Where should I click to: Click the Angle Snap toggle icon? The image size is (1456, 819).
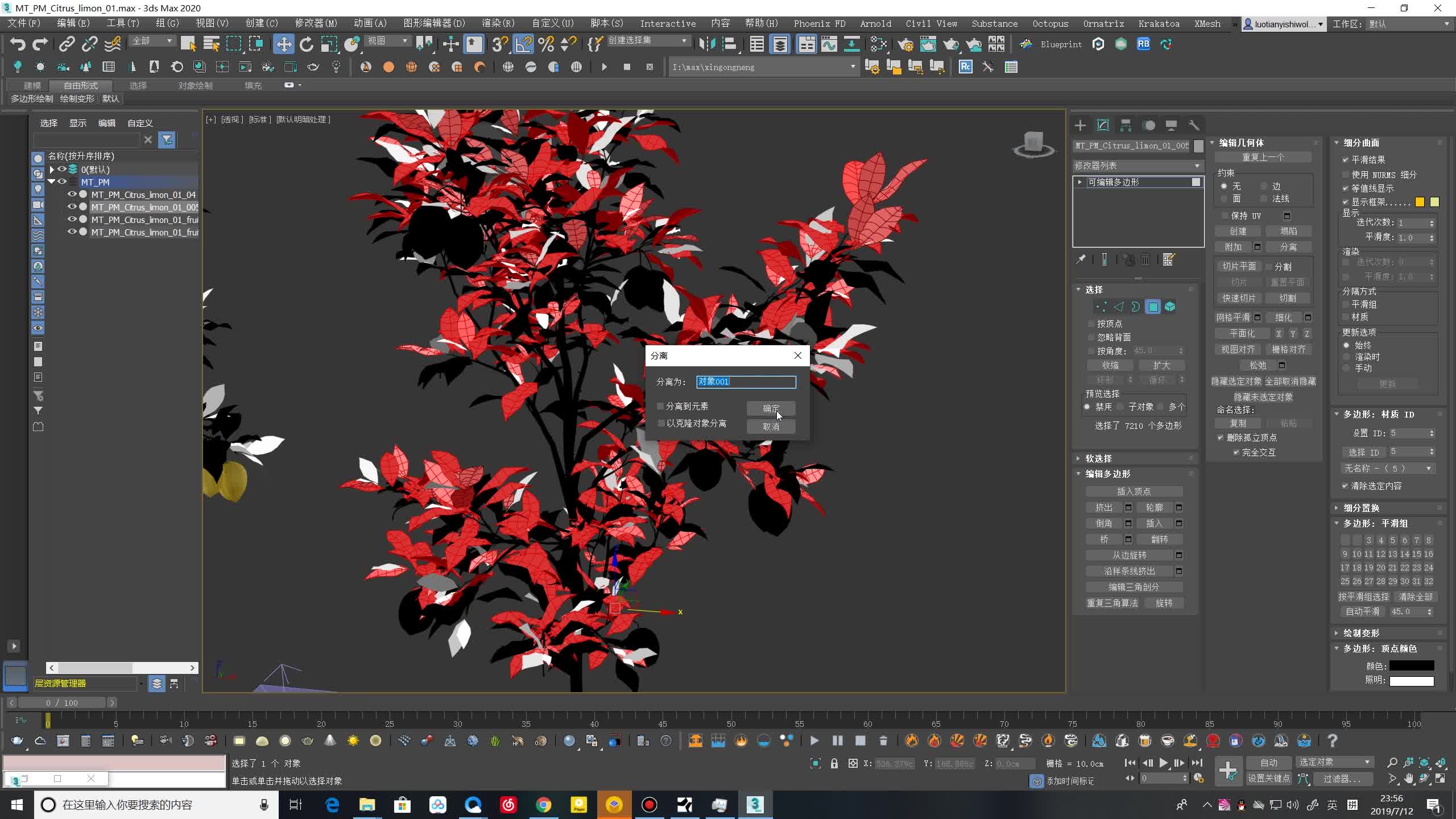click(523, 44)
